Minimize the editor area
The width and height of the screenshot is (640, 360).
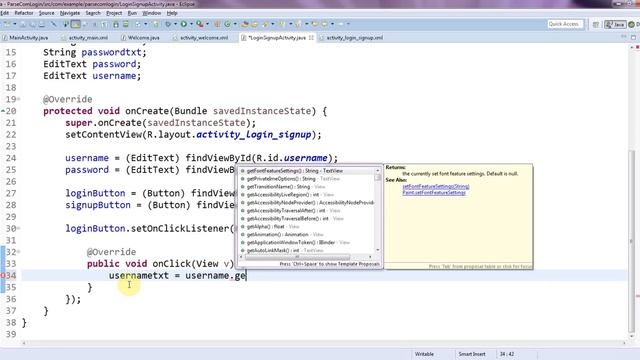point(623,37)
